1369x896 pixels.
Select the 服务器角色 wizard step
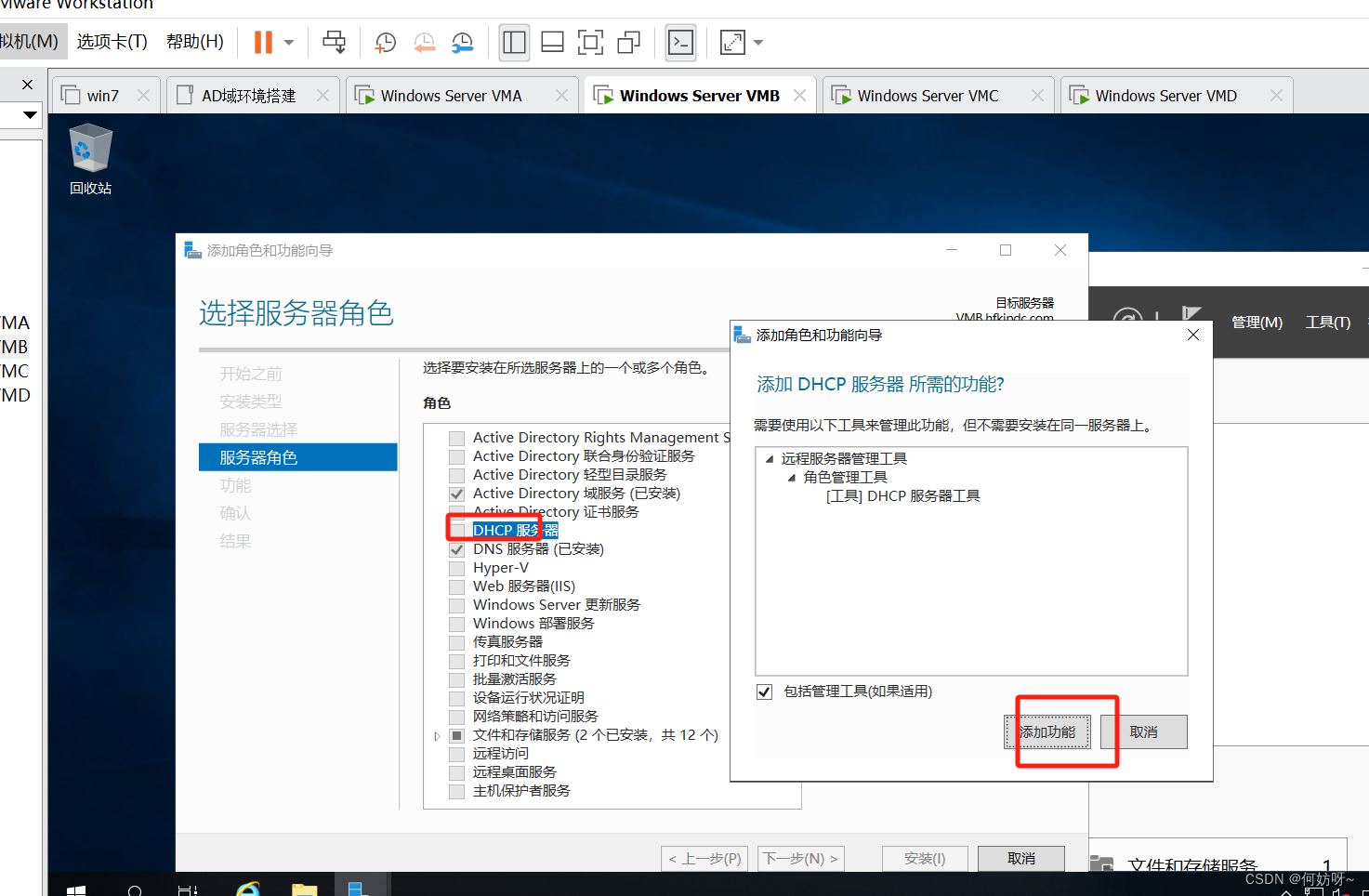[298, 457]
